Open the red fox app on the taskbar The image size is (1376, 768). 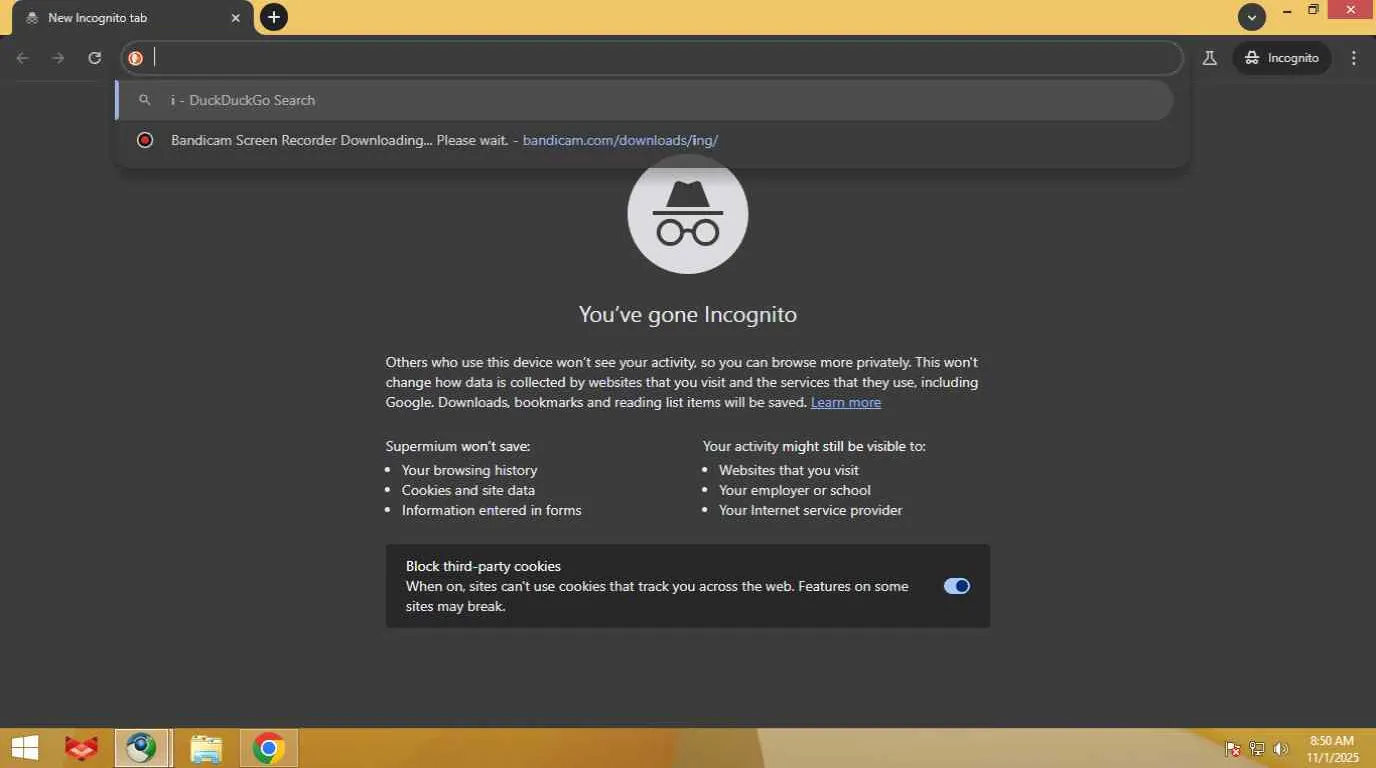pos(82,748)
